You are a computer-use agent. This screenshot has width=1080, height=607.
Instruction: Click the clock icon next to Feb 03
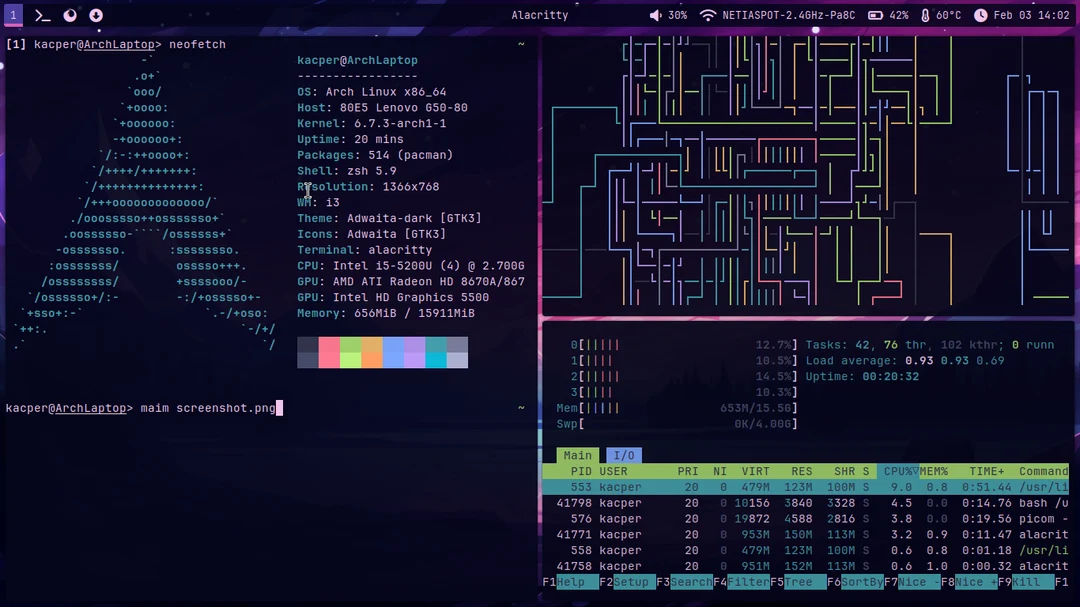click(980, 15)
